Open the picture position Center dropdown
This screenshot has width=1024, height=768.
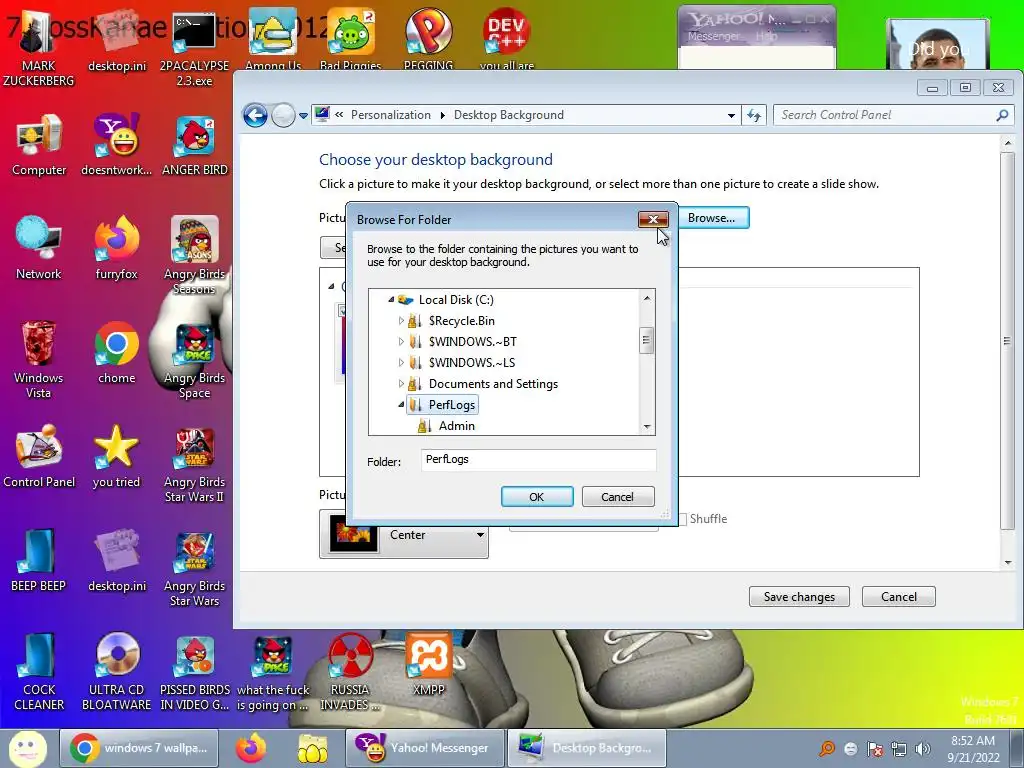coord(404,535)
